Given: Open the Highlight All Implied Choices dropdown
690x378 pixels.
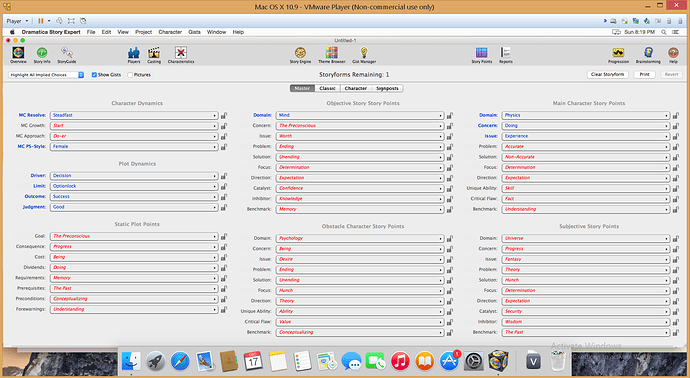Looking at the screenshot, I should (46, 75).
